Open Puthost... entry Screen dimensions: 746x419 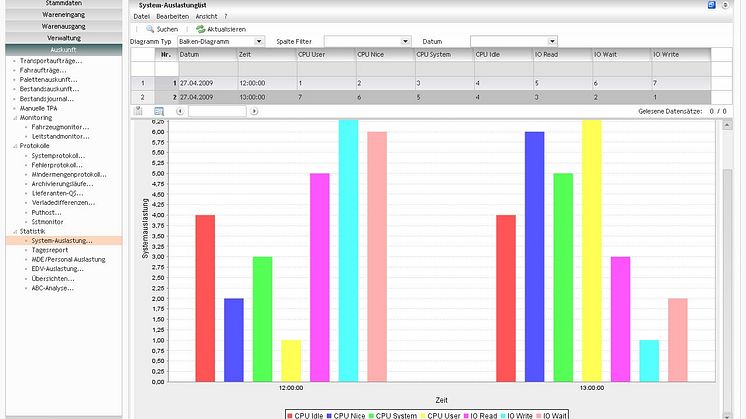[47, 213]
